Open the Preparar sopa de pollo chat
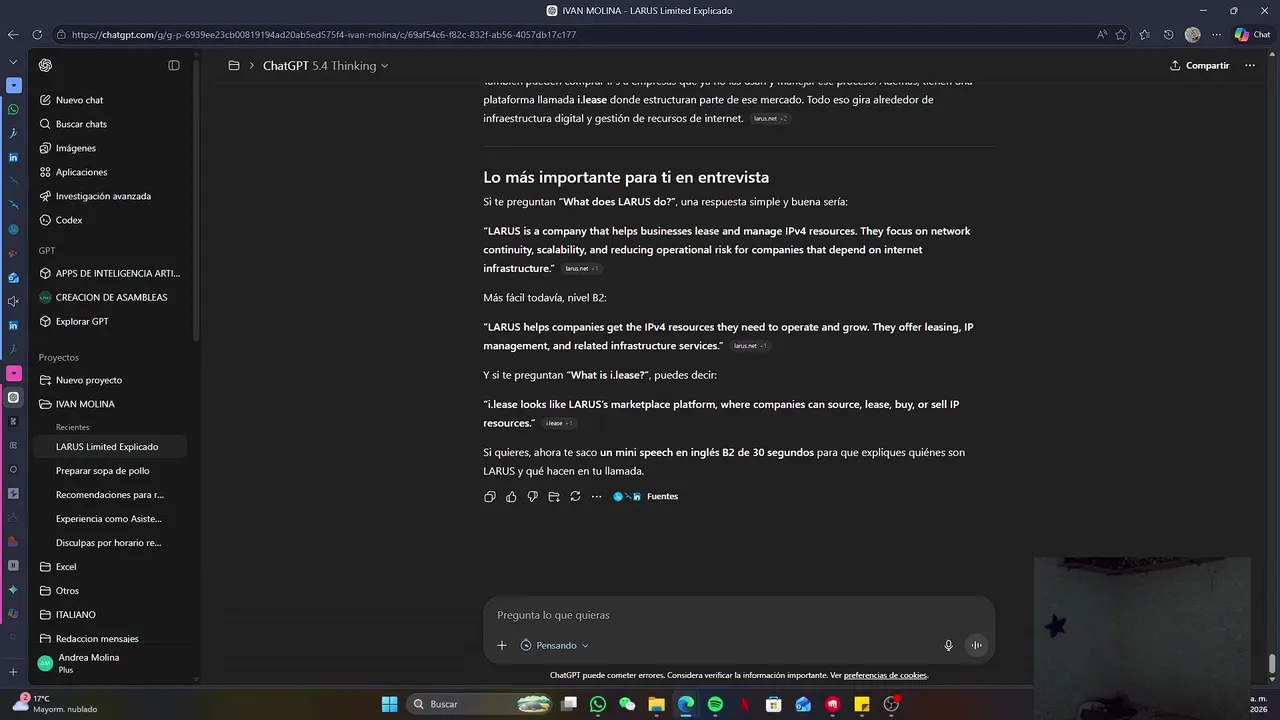Viewport: 1280px width, 720px height. (112, 470)
